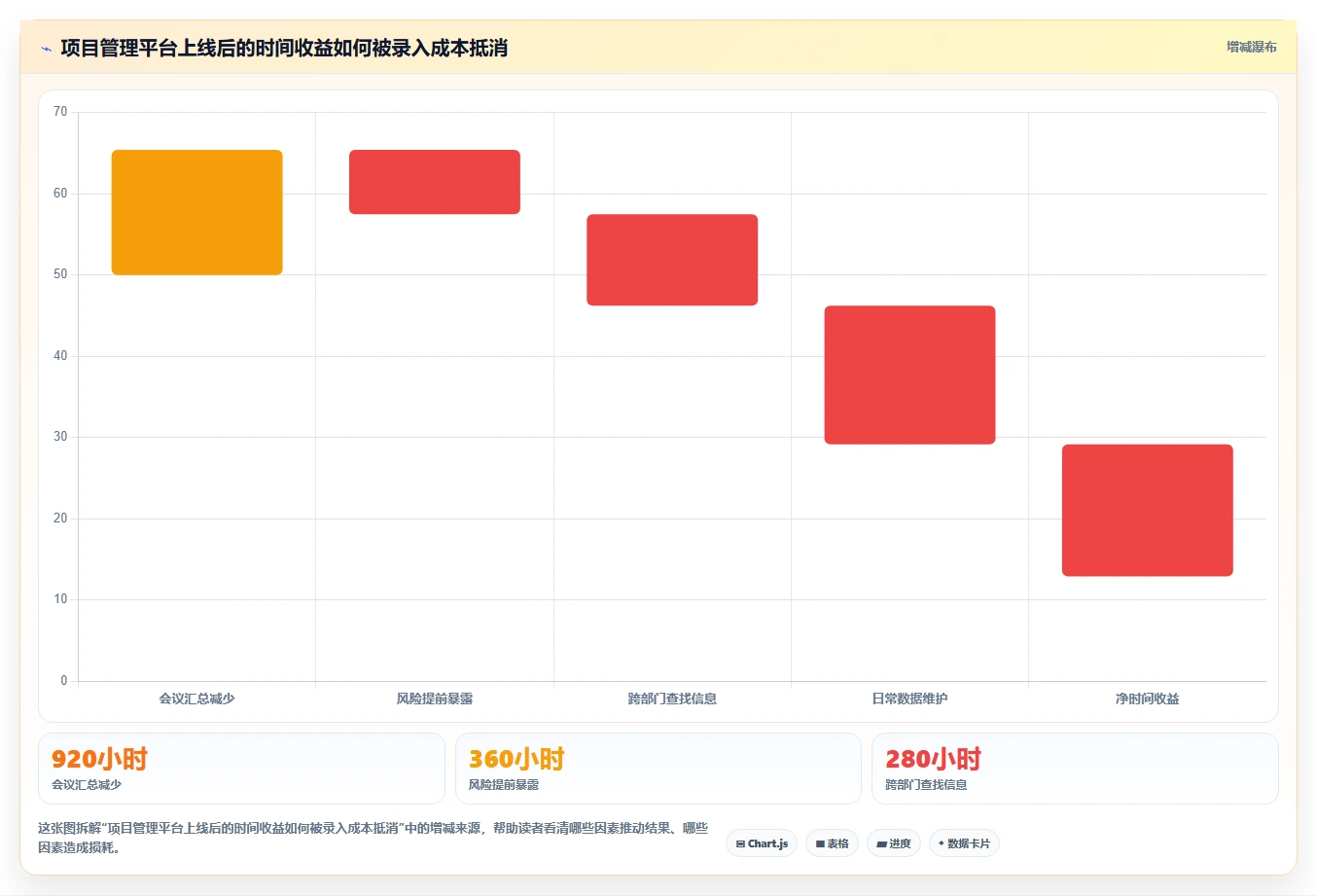
Task: Open the 280小时 跨部门查找信息 card
Action: (x=1075, y=769)
